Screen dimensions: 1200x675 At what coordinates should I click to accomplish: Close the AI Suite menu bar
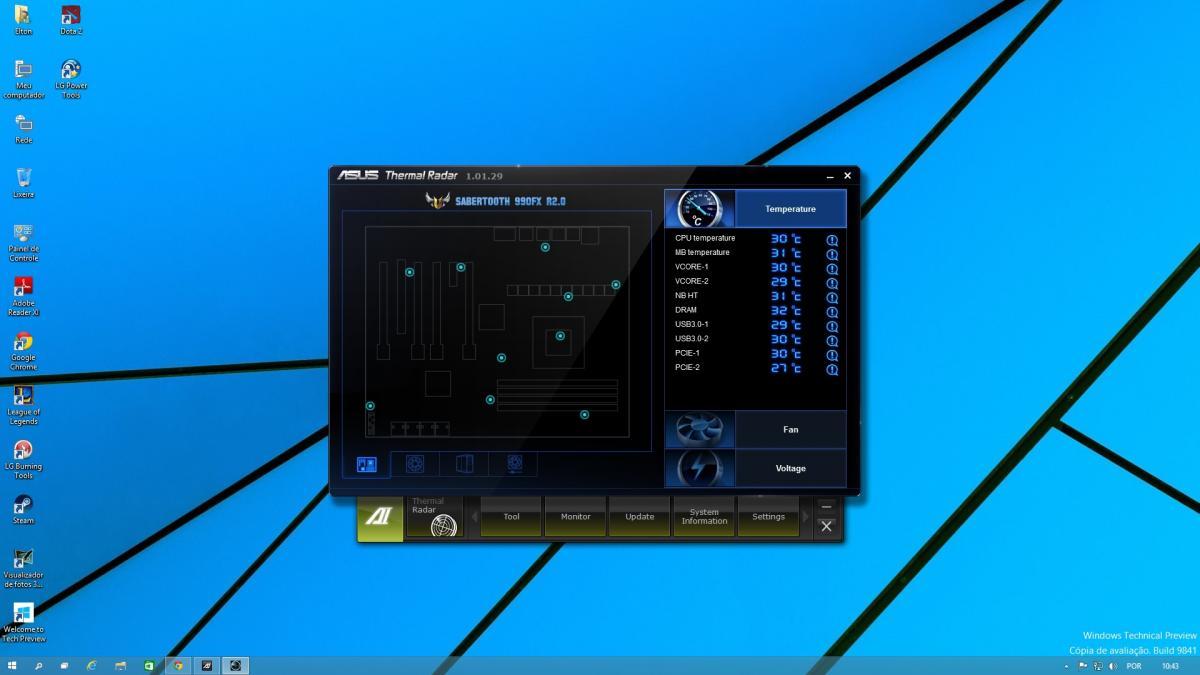pyautogui.click(x=826, y=527)
